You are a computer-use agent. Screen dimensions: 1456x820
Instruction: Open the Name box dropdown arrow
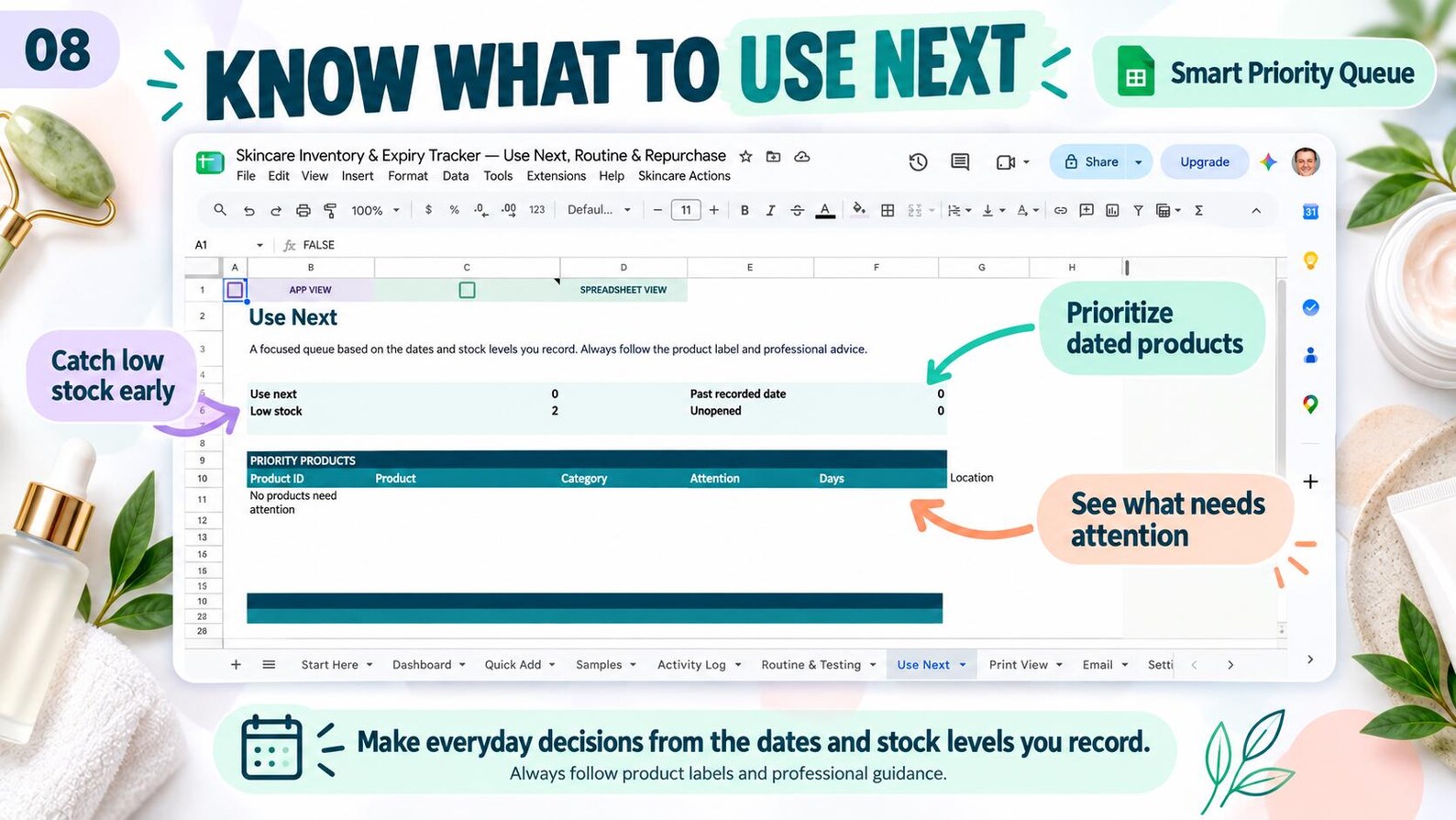click(259, 245)
